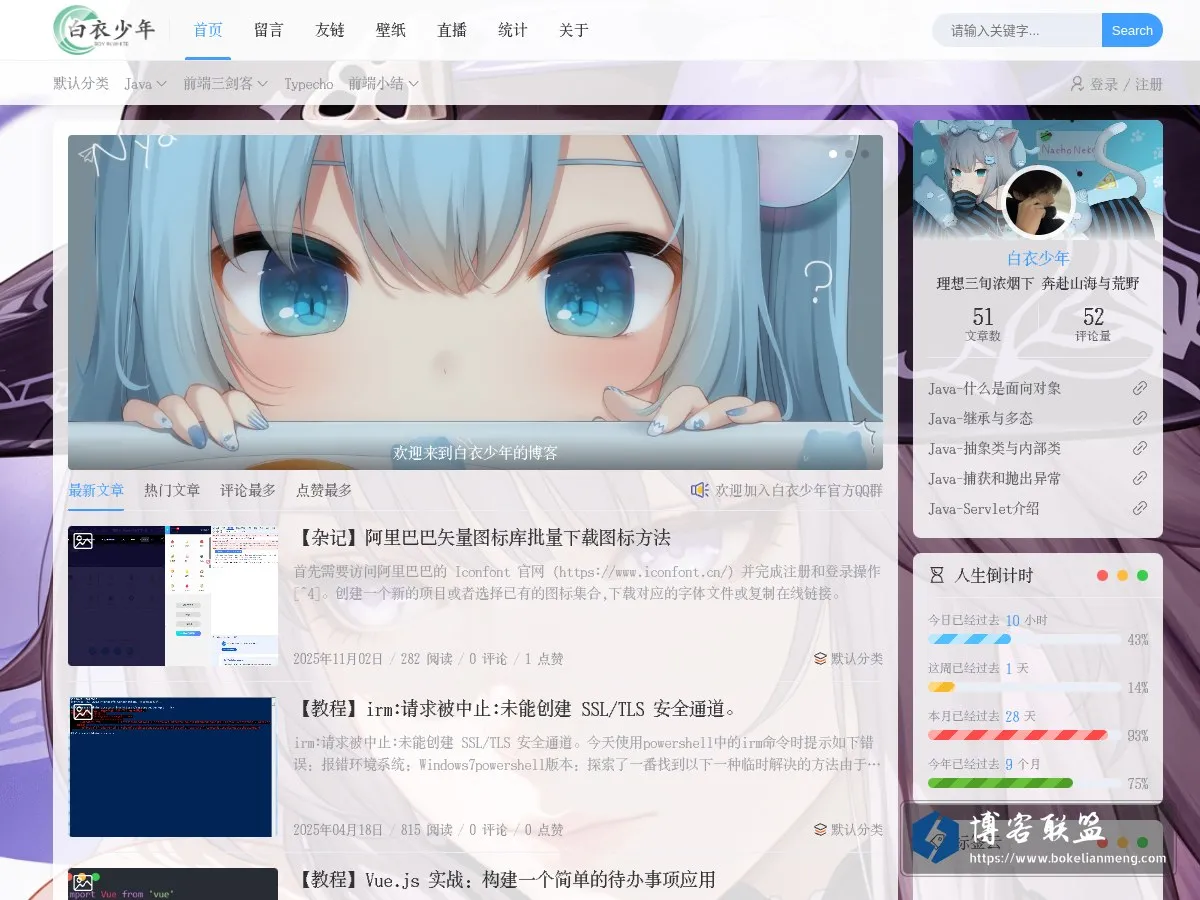Expand the Java category dropdown

click(x=146, y=84)
